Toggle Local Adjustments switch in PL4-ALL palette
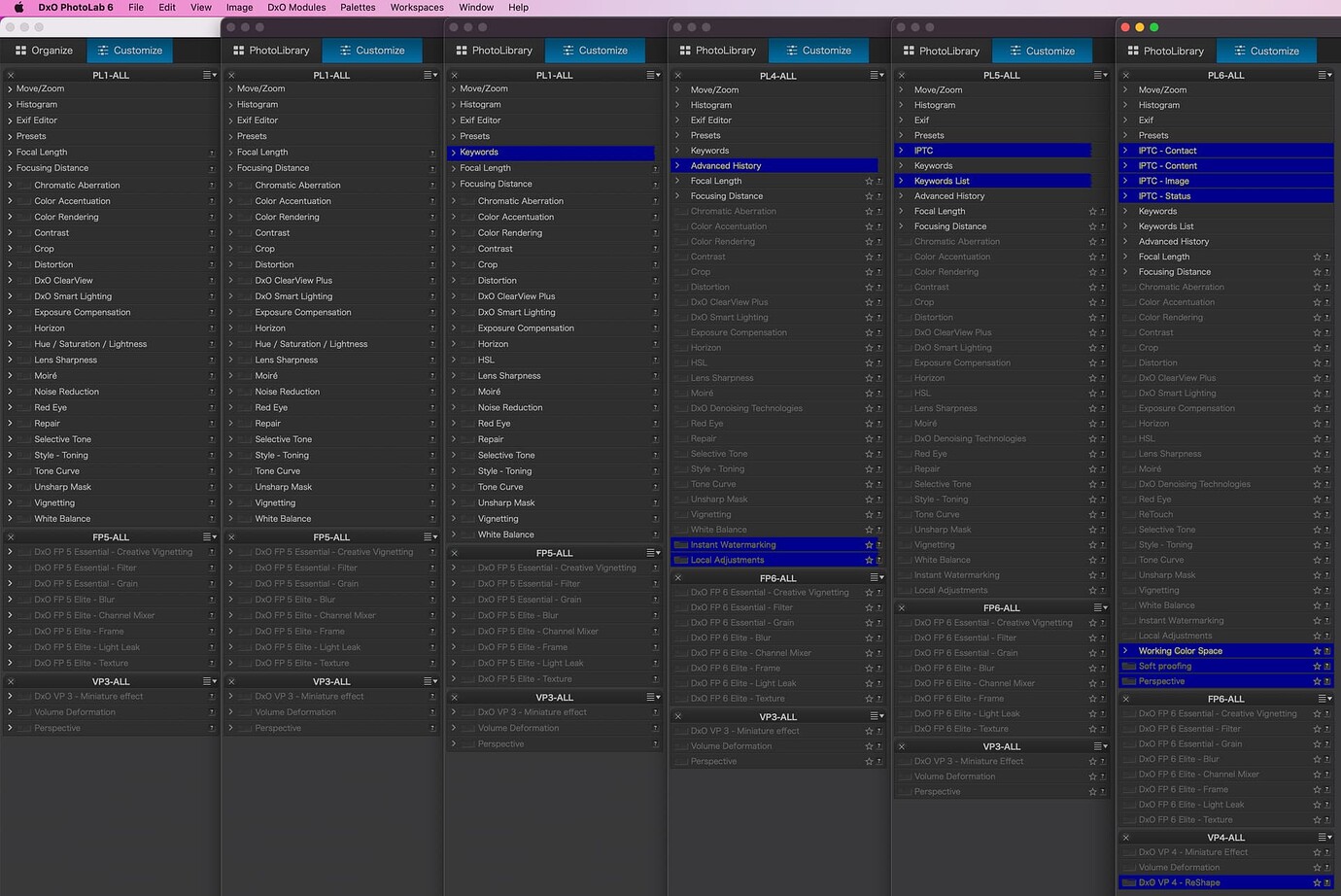This screenshot has width=1341, height=896. tap(680, 561)
